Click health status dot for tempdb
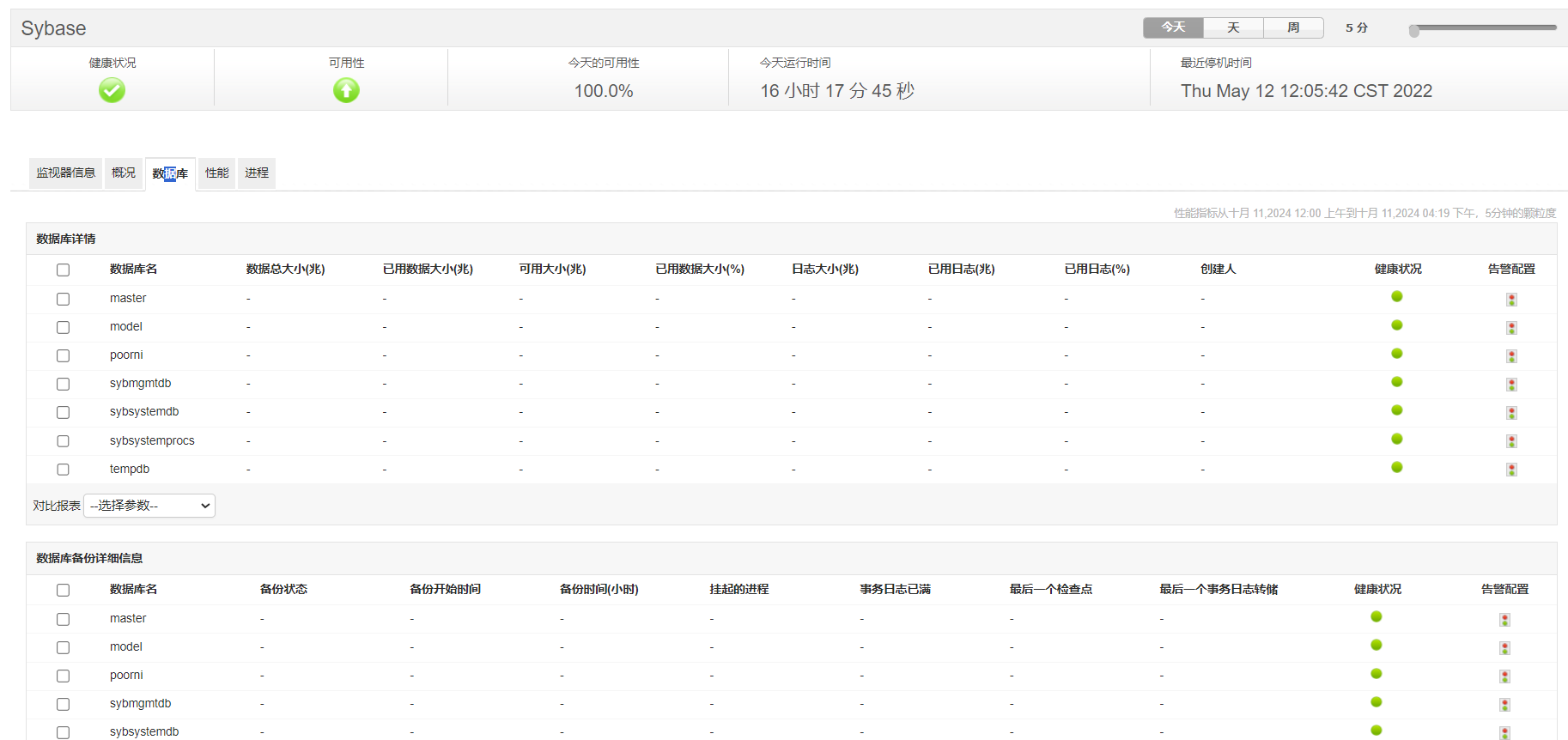Viewport: 1568px width, 740px height. (x=1397, y=467)
